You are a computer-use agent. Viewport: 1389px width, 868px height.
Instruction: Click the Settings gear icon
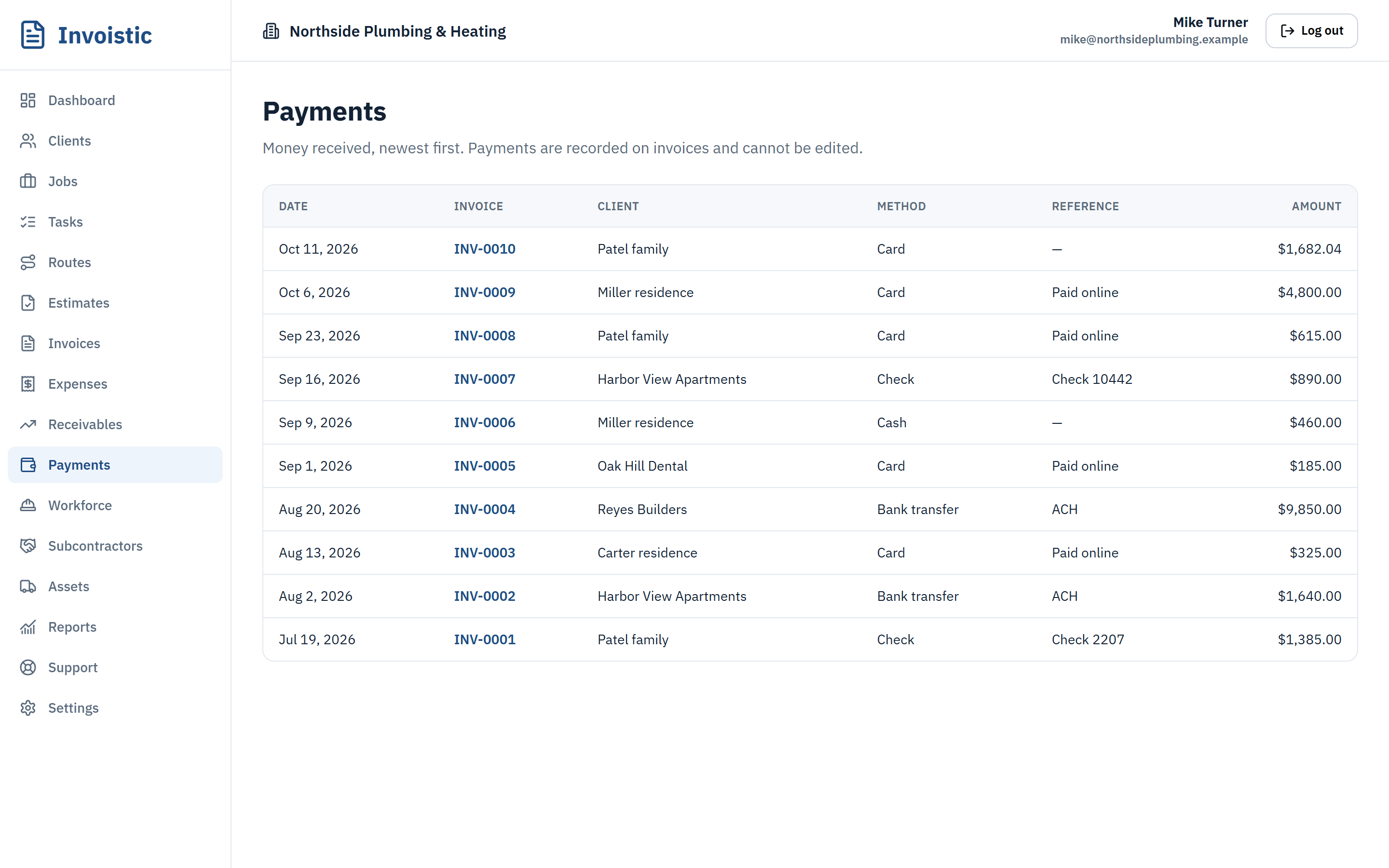(28, 708)
